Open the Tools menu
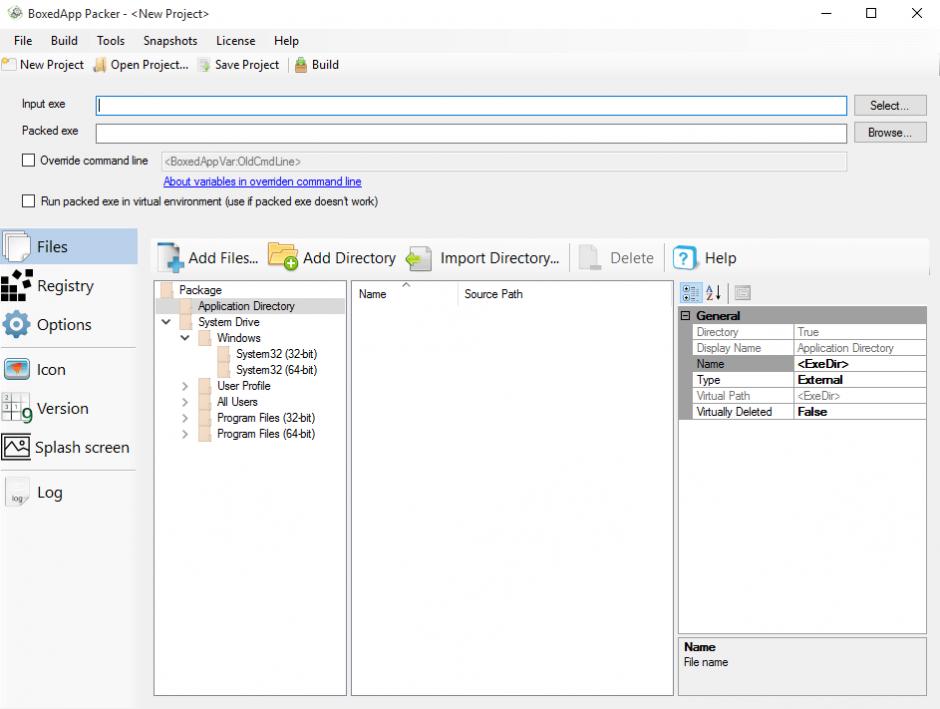This screenshot has height=709, width=940. [x=111, y=41]
